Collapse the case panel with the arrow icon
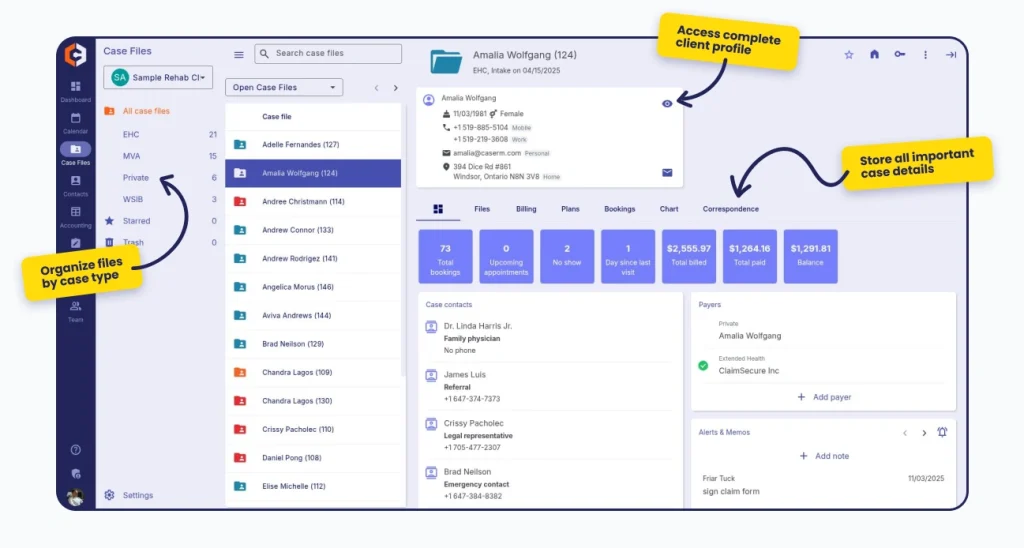The width and height of the screenshot is (1024, 548). 951,55
